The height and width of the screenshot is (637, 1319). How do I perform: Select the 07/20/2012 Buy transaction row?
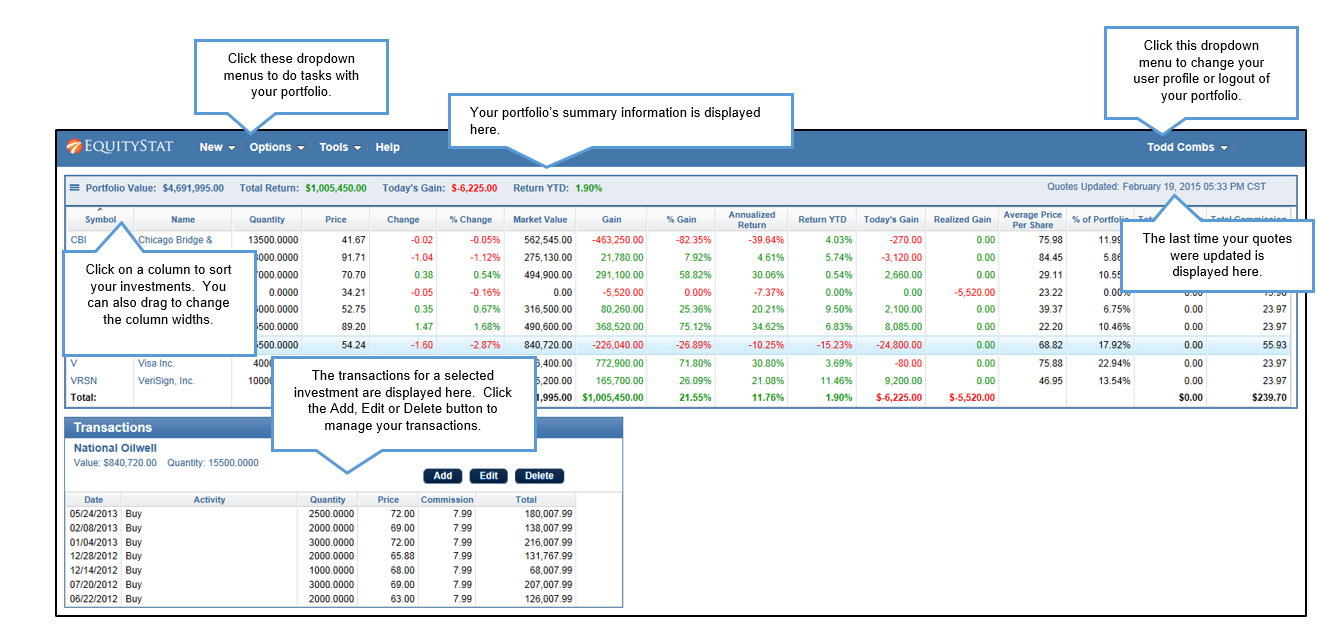(320, 584)
